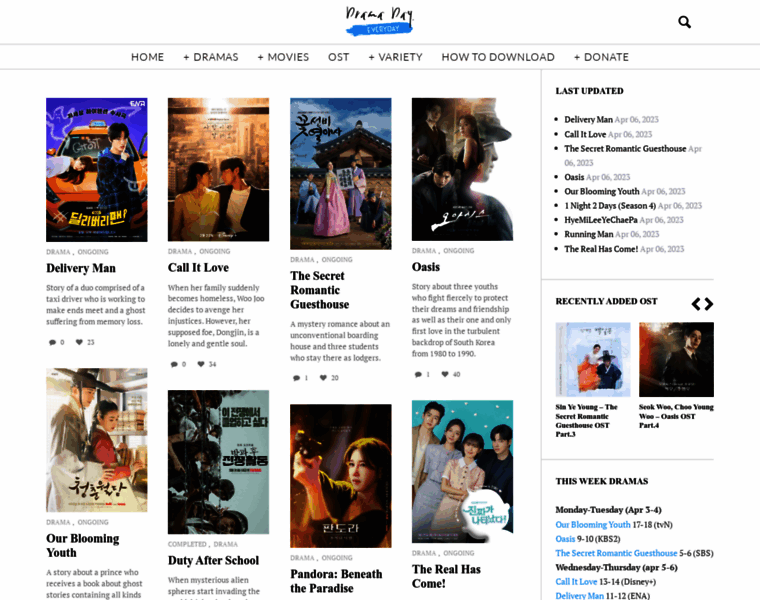Viewport: 760px width, 600px height.
Task: Show previous OST with left arrow
Action: coord(696,304)
